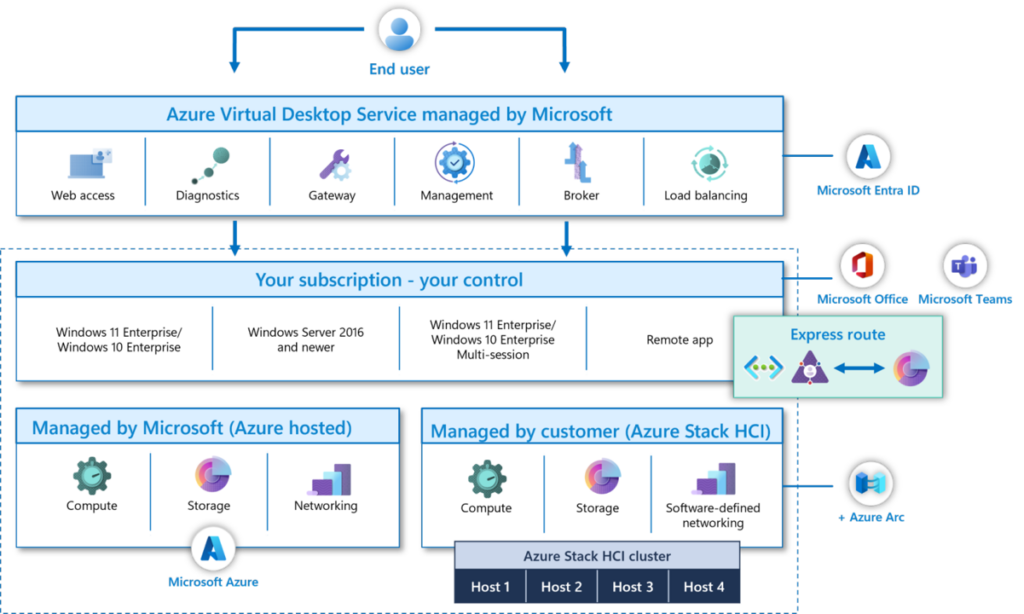Click the Express route title

pyautogui.click(x=837, y=334)
